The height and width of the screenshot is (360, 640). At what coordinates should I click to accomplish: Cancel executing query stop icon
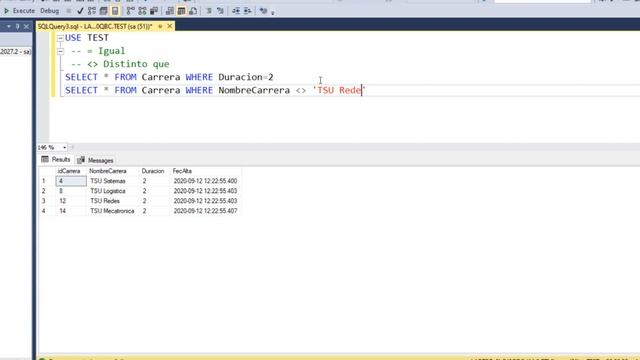click(69, 11)
